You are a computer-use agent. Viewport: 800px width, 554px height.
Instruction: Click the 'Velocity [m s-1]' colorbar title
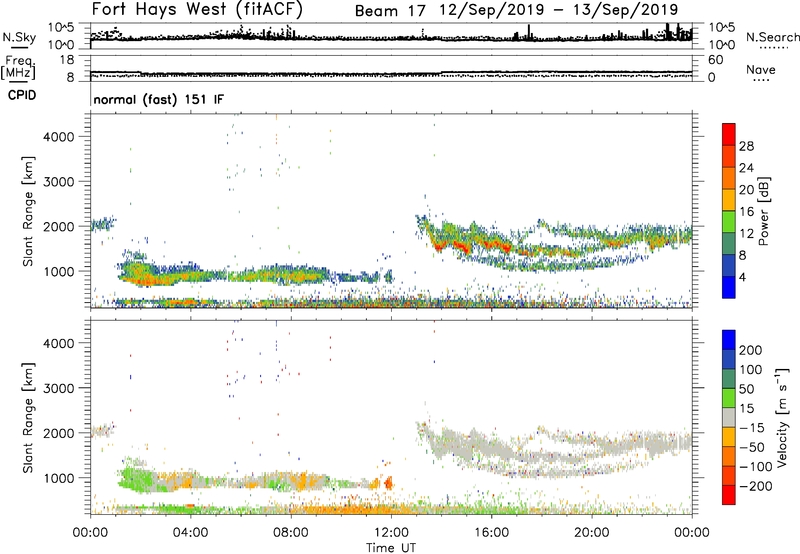(x=782, y=418)
